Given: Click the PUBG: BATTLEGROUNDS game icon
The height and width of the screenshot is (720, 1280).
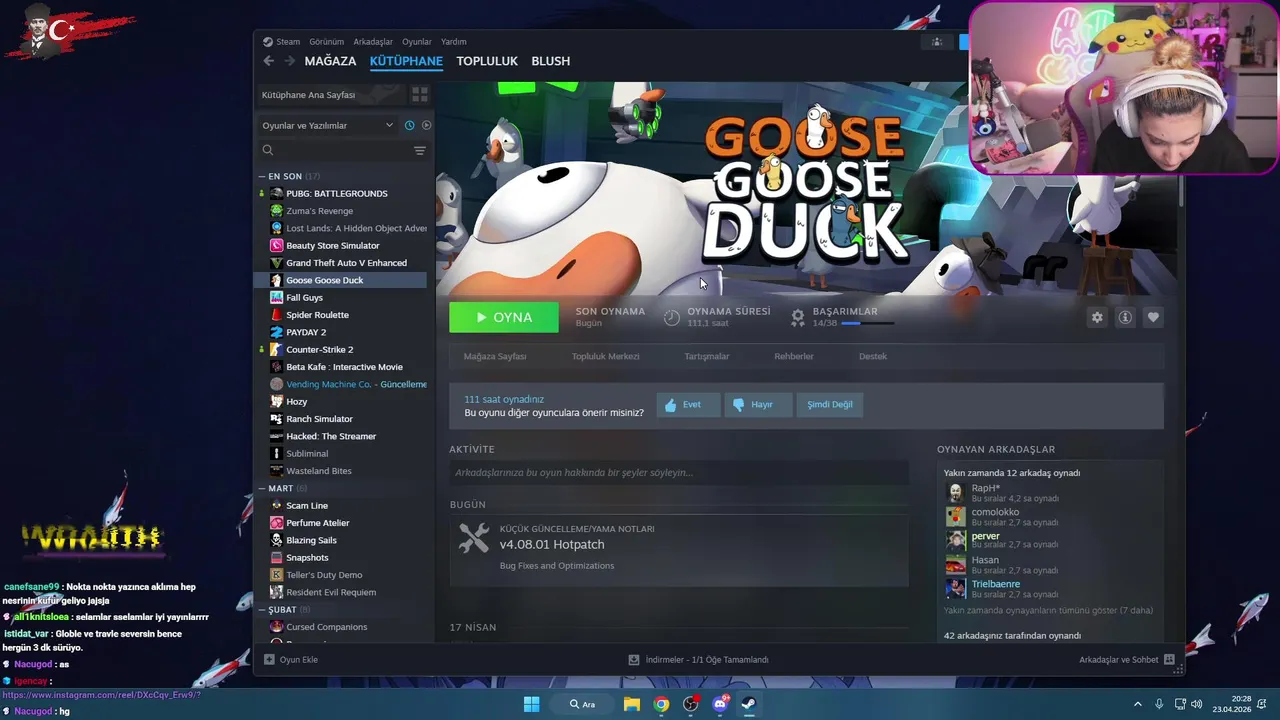Looking at the screenshot, I should [x=277, y=193].
